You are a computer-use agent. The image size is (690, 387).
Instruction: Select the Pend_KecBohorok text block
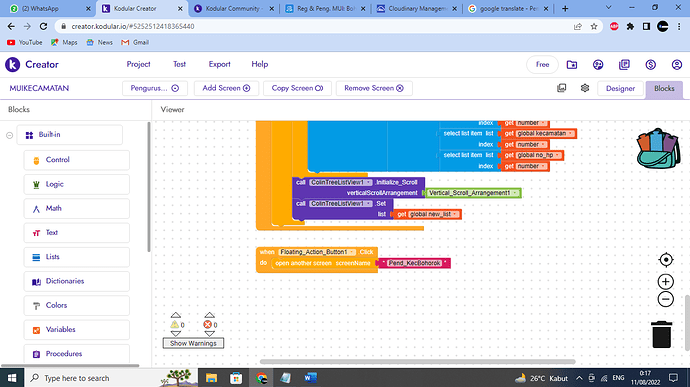414,263
